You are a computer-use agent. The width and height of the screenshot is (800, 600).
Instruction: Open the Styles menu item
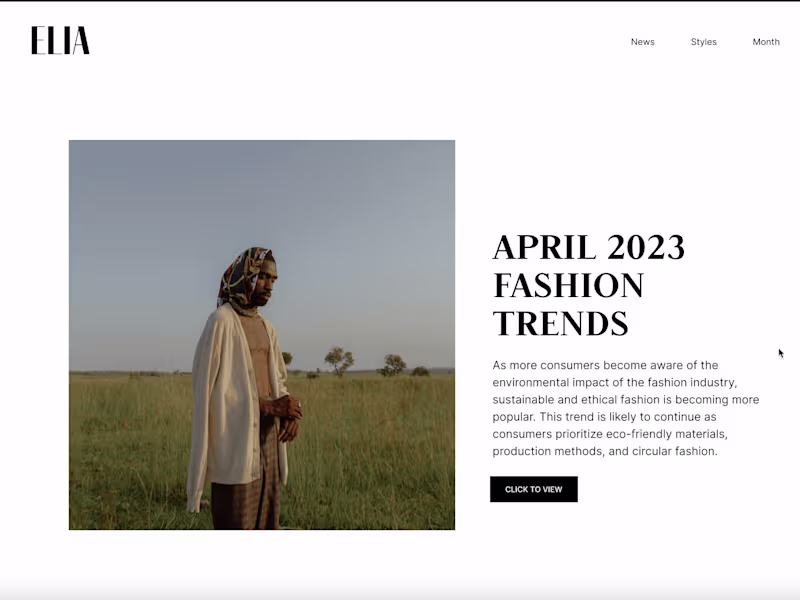tap(704, 42)
